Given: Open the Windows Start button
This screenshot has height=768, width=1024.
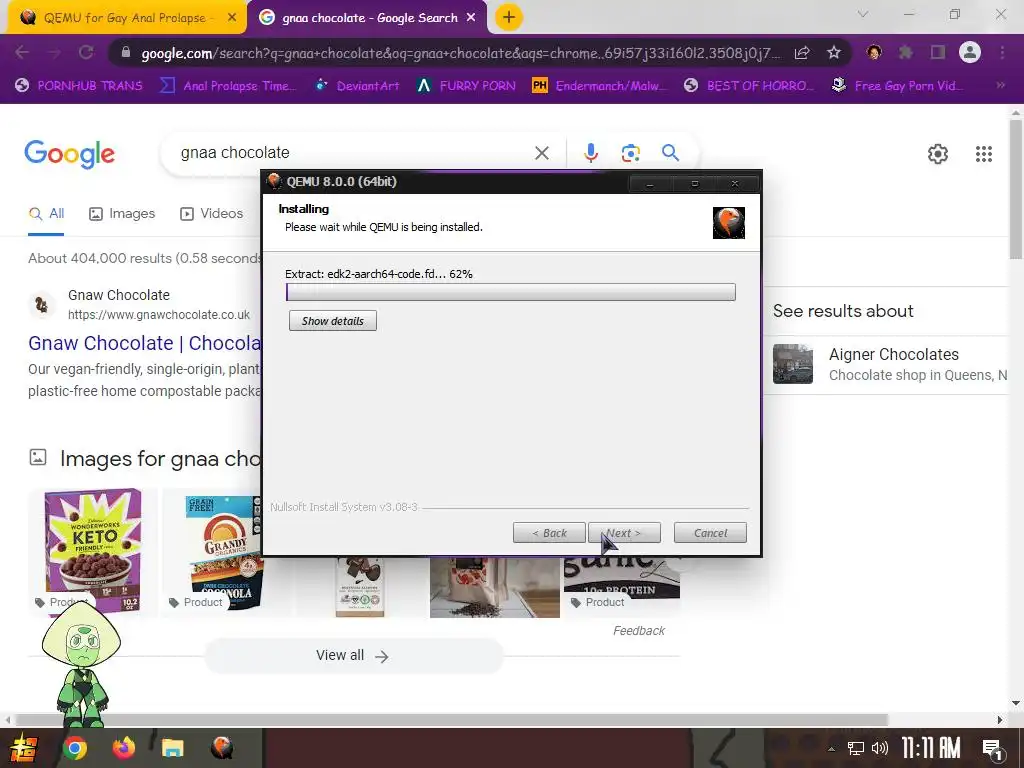Looking at the screenshot, I should (23, 748).
